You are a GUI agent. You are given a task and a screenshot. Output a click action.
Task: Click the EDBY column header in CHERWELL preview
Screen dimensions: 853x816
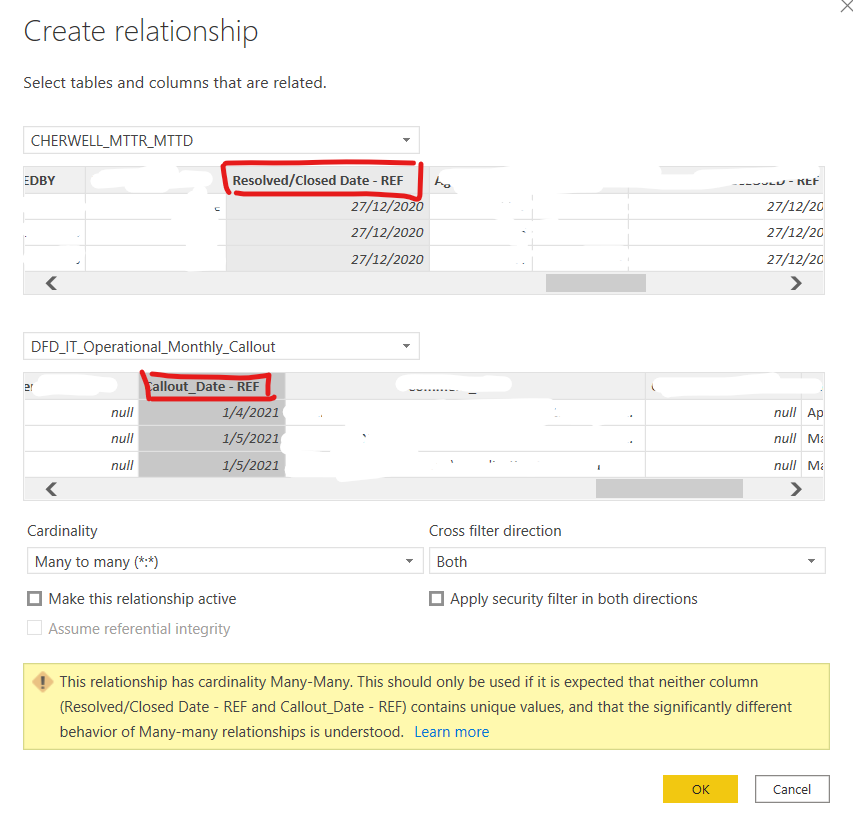(54, 180)
